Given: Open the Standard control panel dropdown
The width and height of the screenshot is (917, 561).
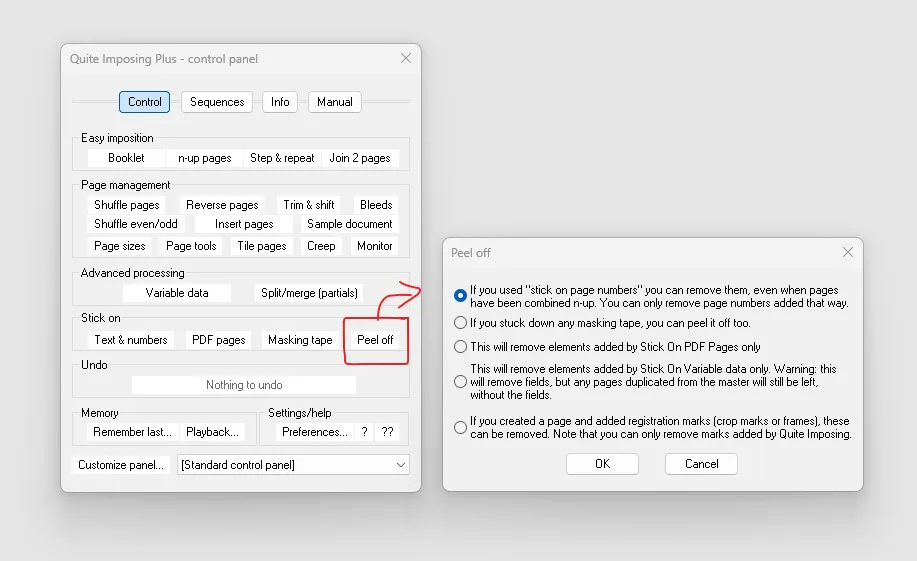Looking at the screenshot, I should pos(293,465).
